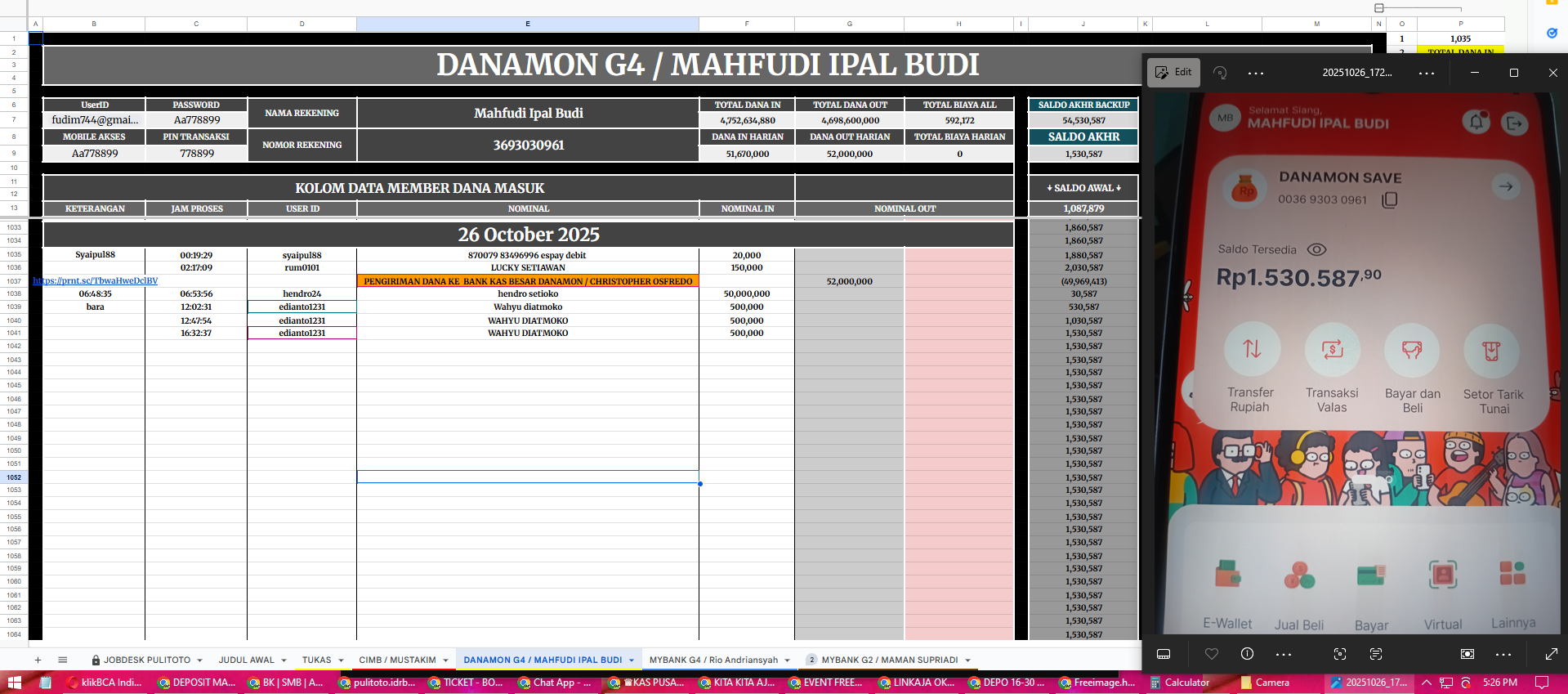The width and height of the screenshot is (1568, 694).
Task: Select the 52,000,000 nominal out cell
Action: [850, 281]
